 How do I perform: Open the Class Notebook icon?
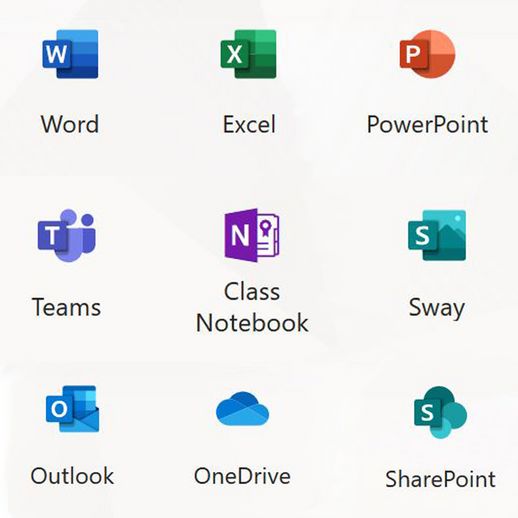tap(252, 235)
